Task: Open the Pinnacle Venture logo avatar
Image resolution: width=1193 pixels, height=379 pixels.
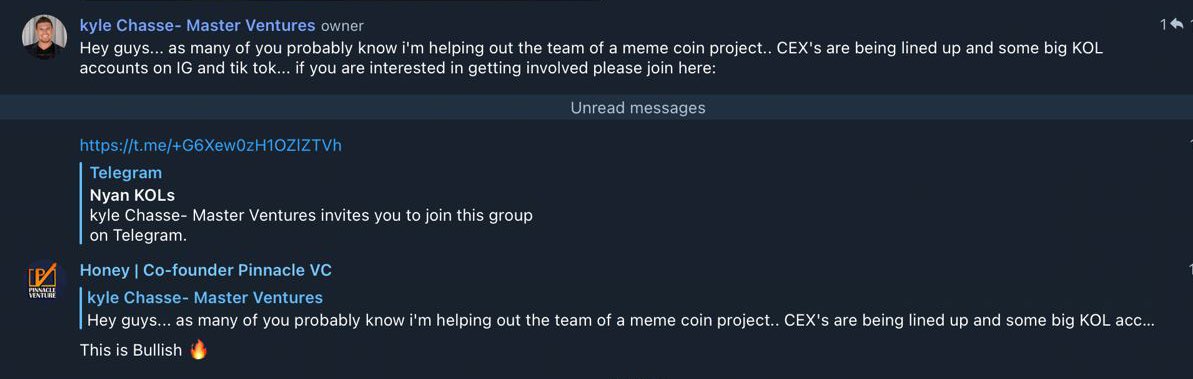Action: (45, 282)
